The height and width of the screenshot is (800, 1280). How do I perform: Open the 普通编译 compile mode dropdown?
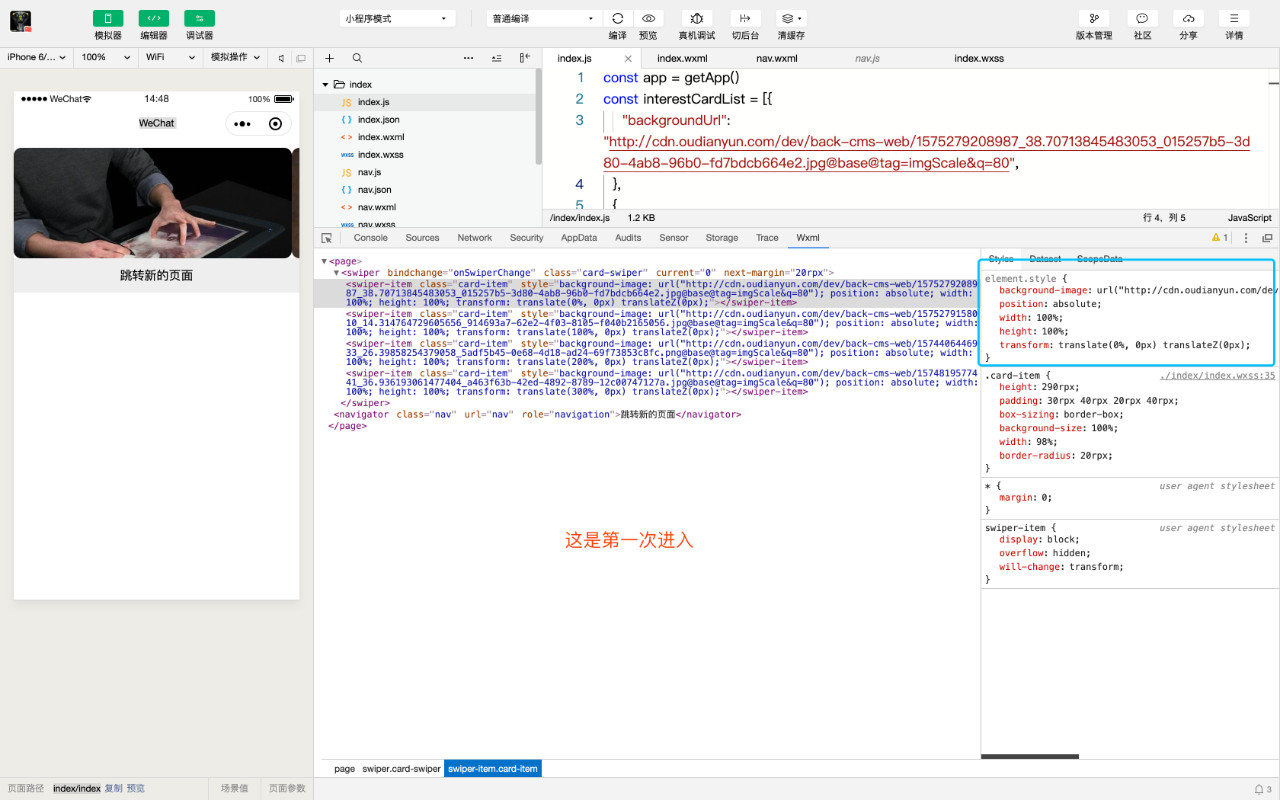(x=544, y=18)
